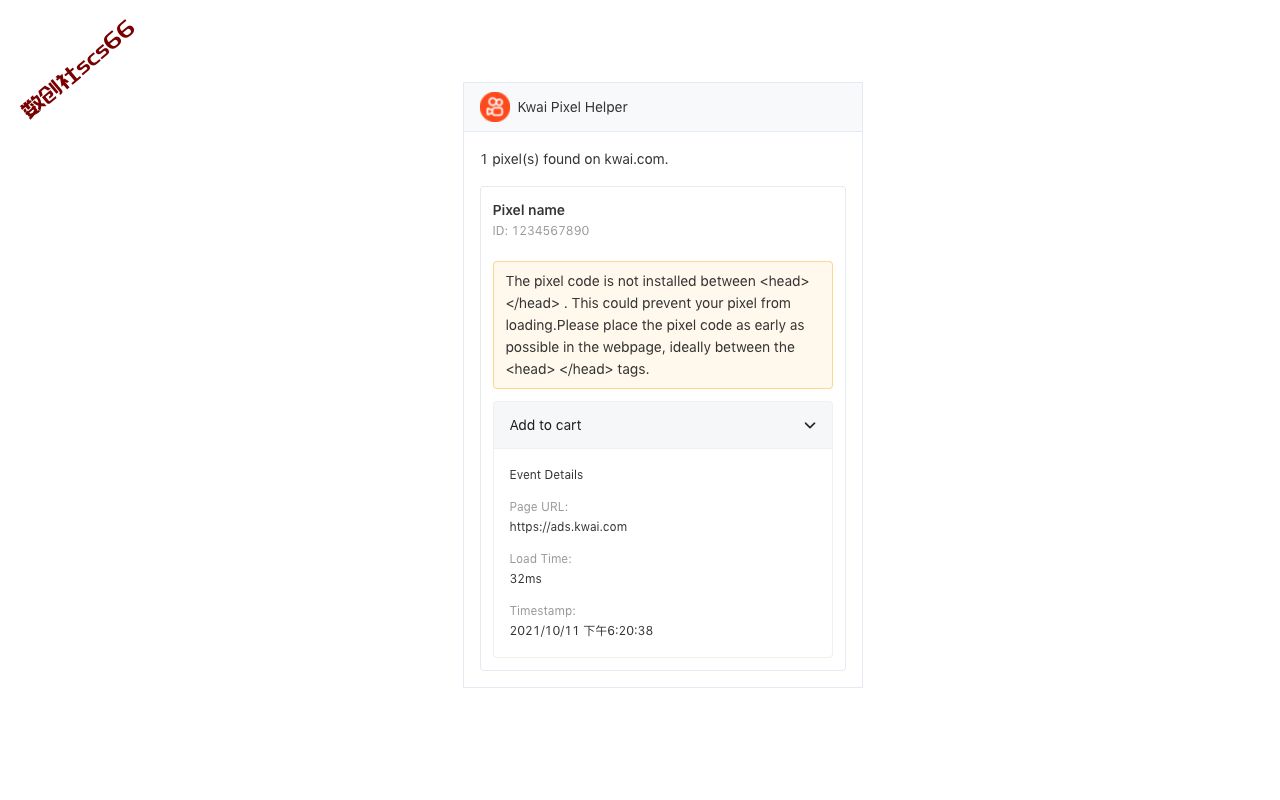This screenshot has width=1280, height=800.
Task: Click the red watermark text in corner
Action: 78,69
